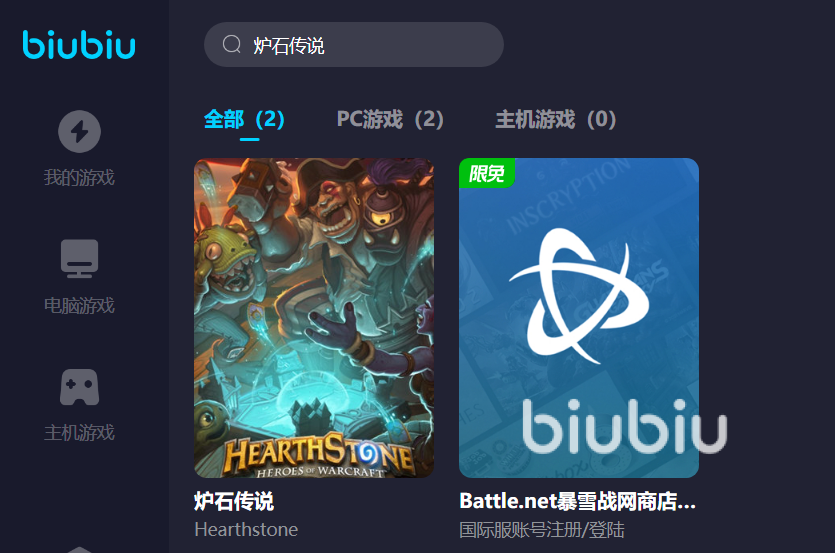Image resolution: width=835 pixels, height=553 pixels.
Task: Click the green 限免 badge
Action: click(487, 173)
